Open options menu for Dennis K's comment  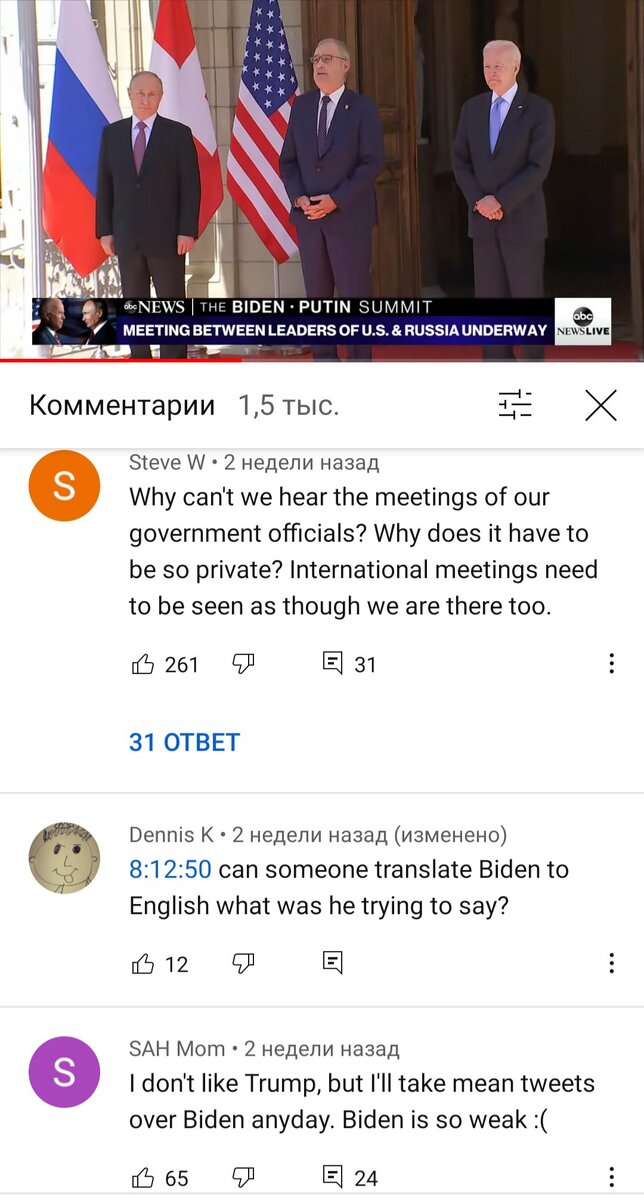(x=611, y=964)
